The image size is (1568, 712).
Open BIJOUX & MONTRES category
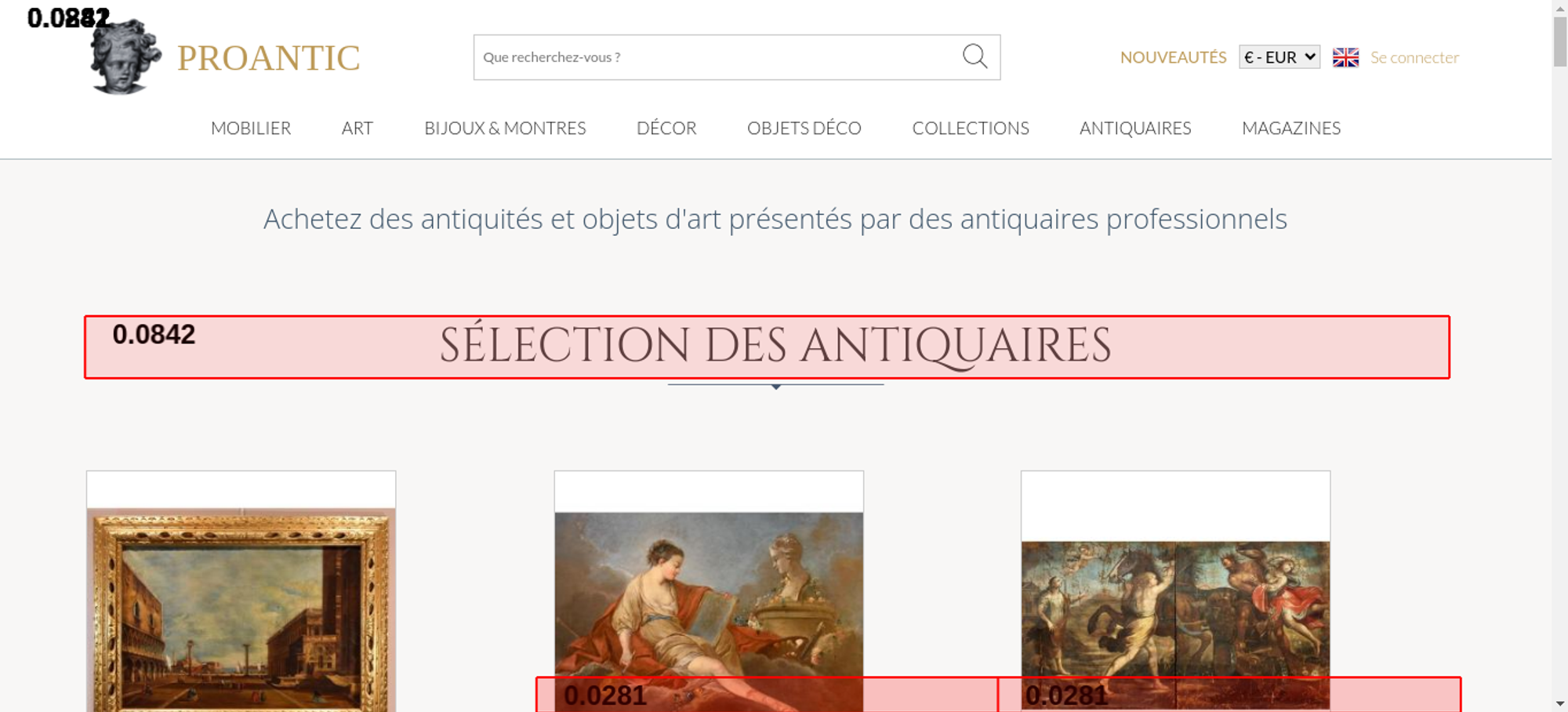[x=505, y=128]
